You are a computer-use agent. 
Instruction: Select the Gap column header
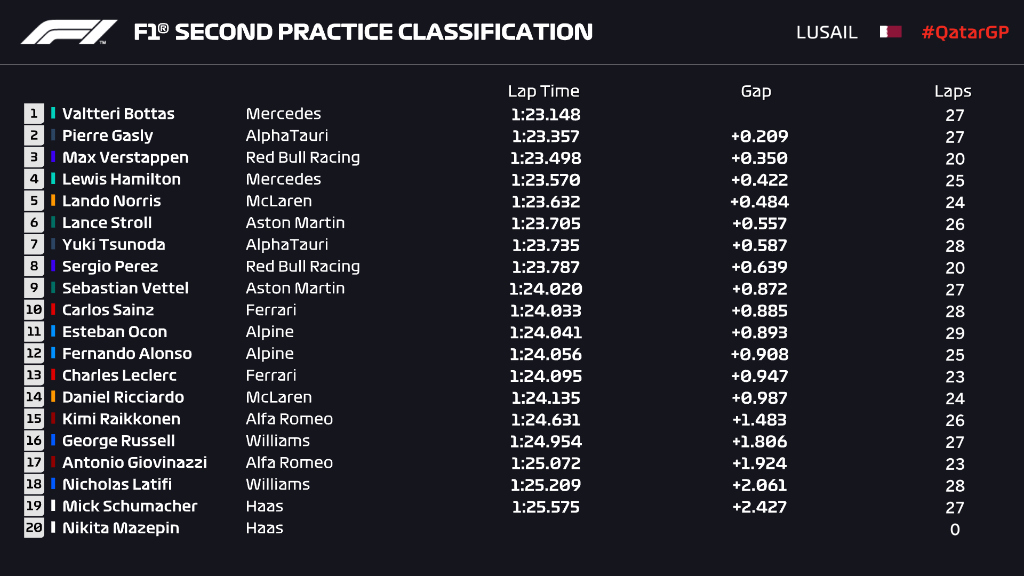point(756,91)
